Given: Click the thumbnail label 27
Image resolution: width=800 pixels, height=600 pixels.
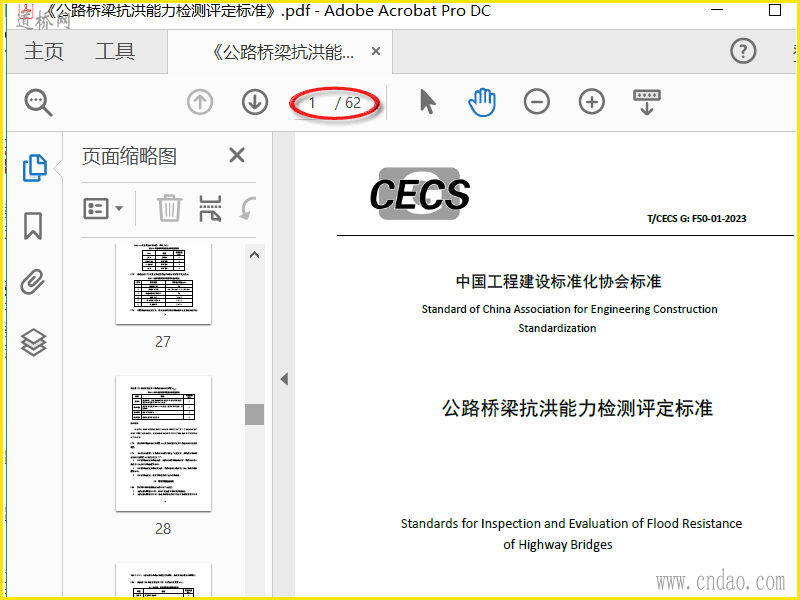Looking at the screenshot, I should (x=163, y=341).
